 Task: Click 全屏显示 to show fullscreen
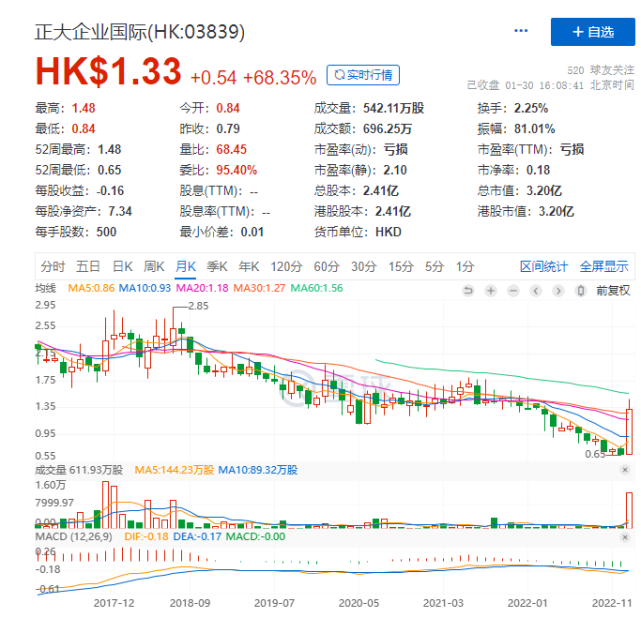click(x=604, y=266)
